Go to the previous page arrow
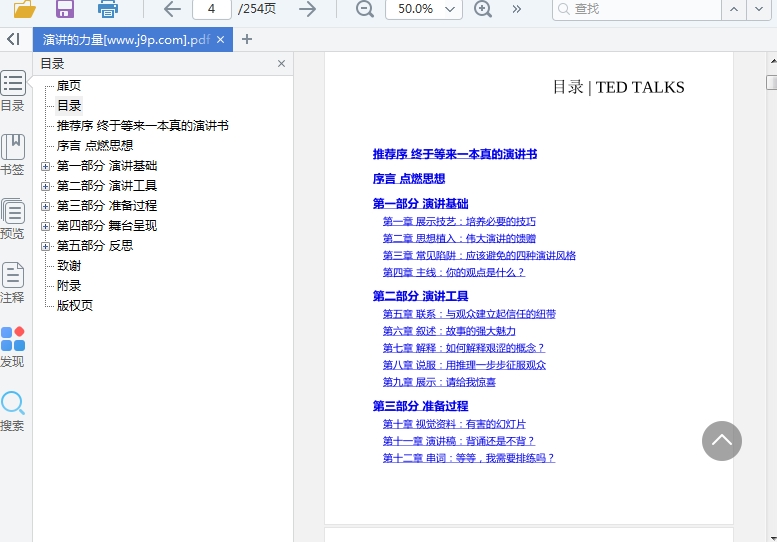The height and width of the screenshot is (542, 777). [172, 9]
